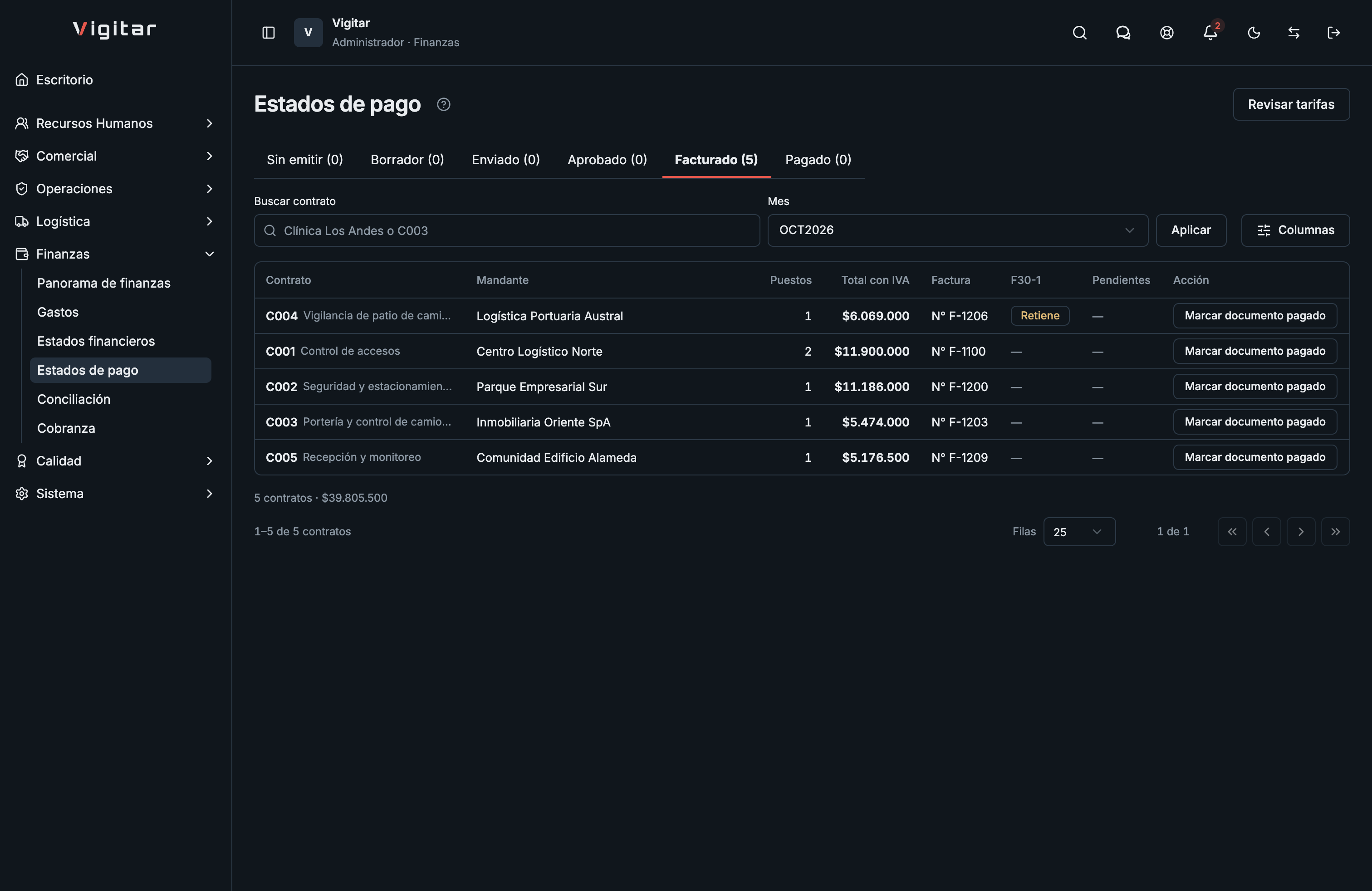Toggle the dark mode moon icon

tap(1254, 33)
